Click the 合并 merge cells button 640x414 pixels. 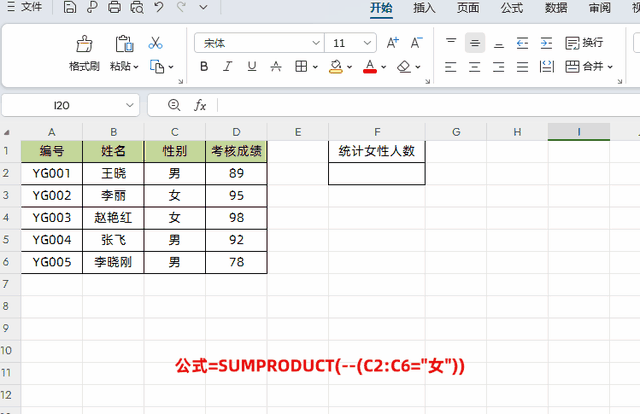[584, 67]
